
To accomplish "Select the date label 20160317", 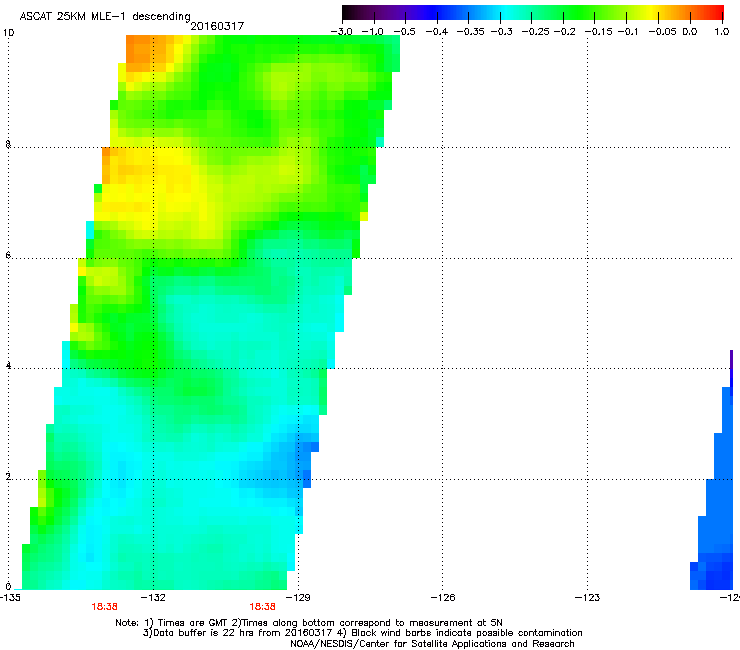I will 217,26.
